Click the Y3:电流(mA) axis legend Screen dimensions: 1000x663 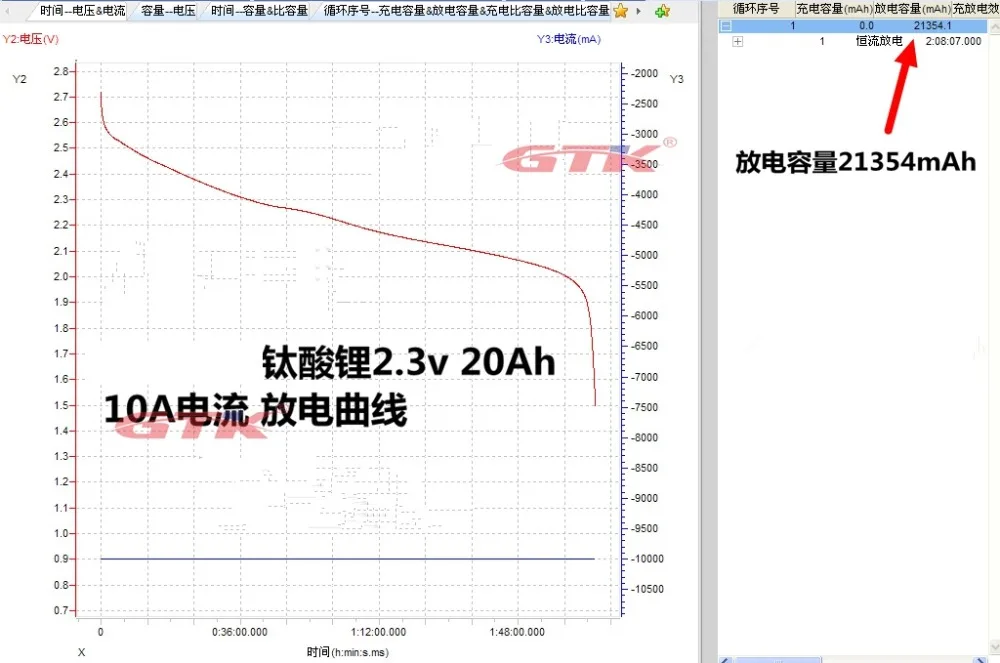point(569,39)
